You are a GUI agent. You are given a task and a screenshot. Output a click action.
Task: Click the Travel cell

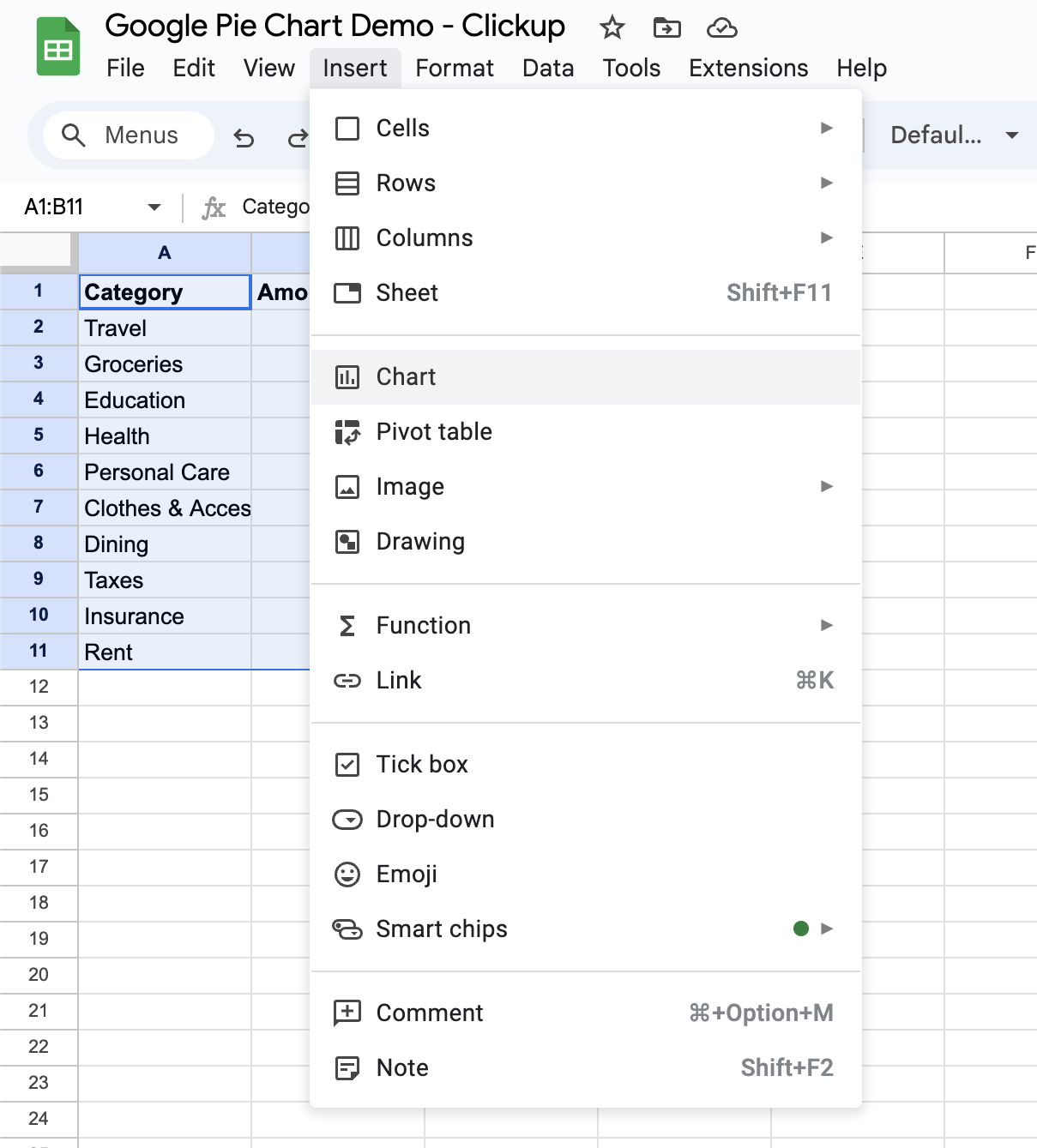(x=165, y=328)
